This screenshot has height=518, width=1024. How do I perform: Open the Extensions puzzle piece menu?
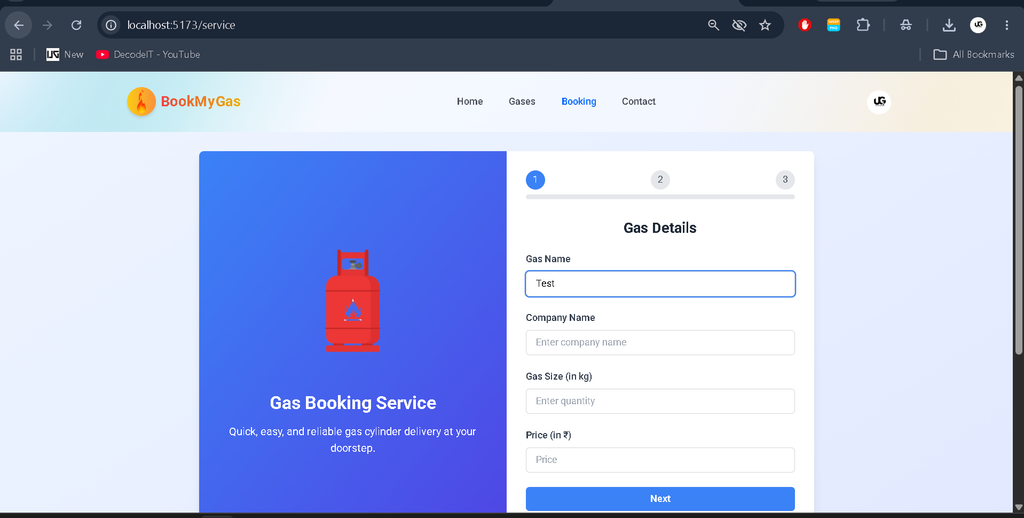(x=863, y=25)
